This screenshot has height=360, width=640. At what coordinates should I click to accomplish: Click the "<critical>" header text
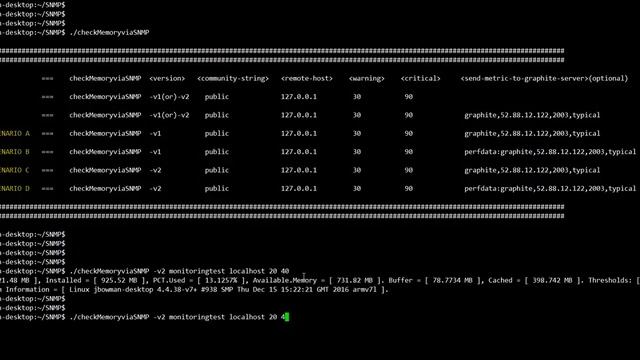pos(420,78)
